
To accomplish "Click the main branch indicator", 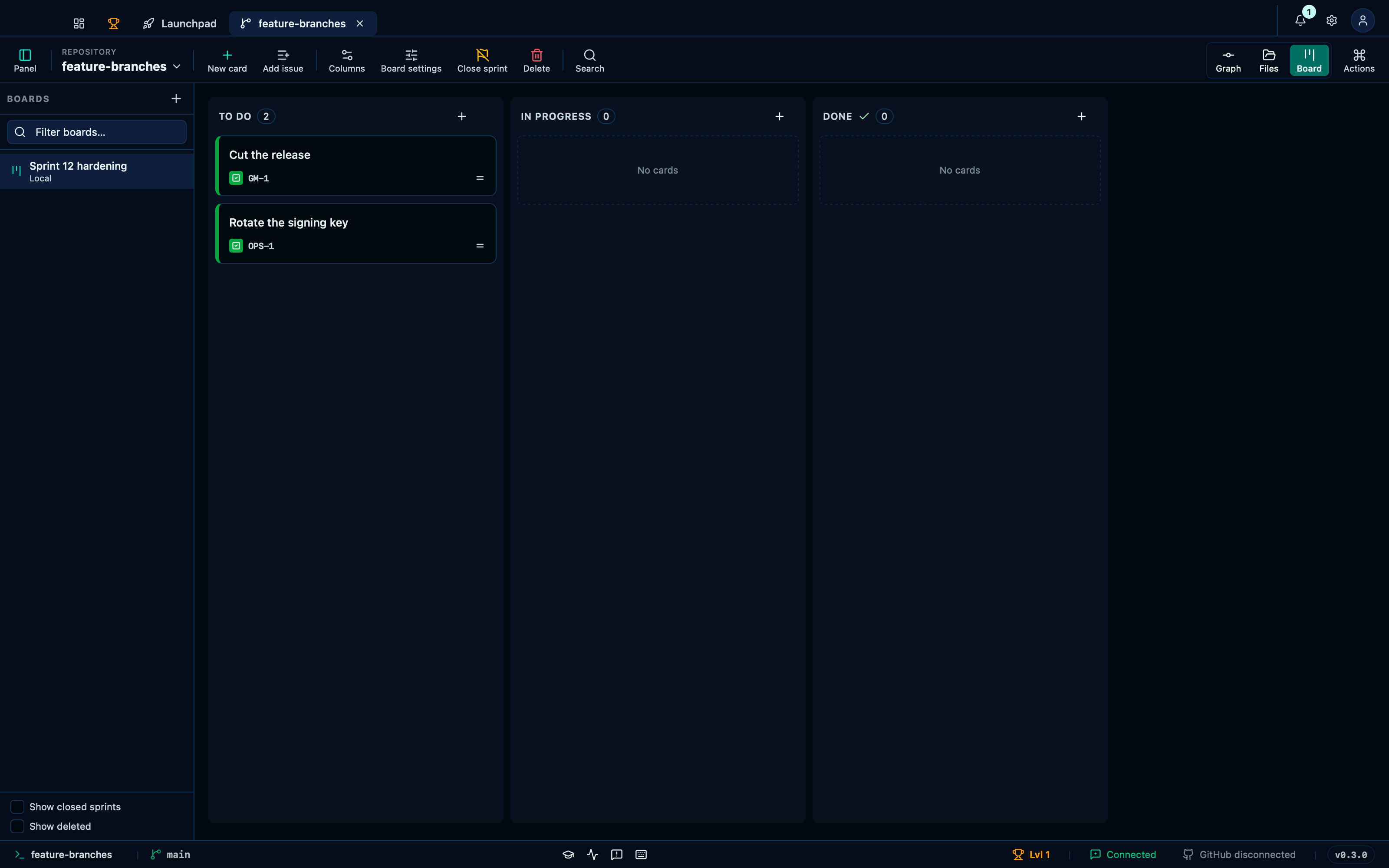I will tap(171, 854).
